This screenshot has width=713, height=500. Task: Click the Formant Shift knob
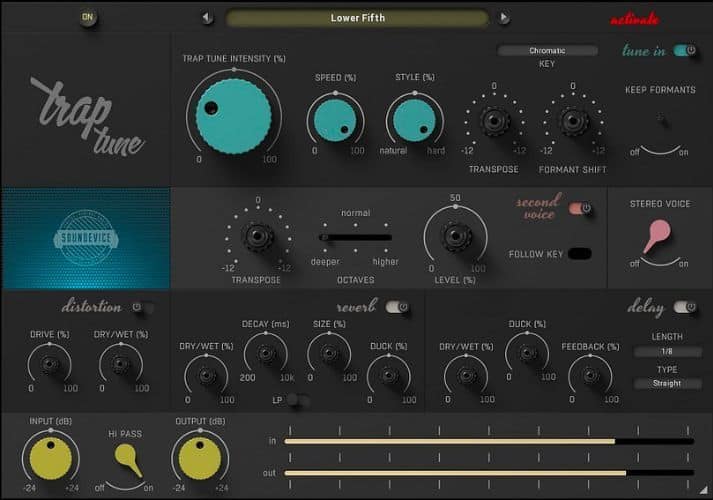[x=572, y=122]
